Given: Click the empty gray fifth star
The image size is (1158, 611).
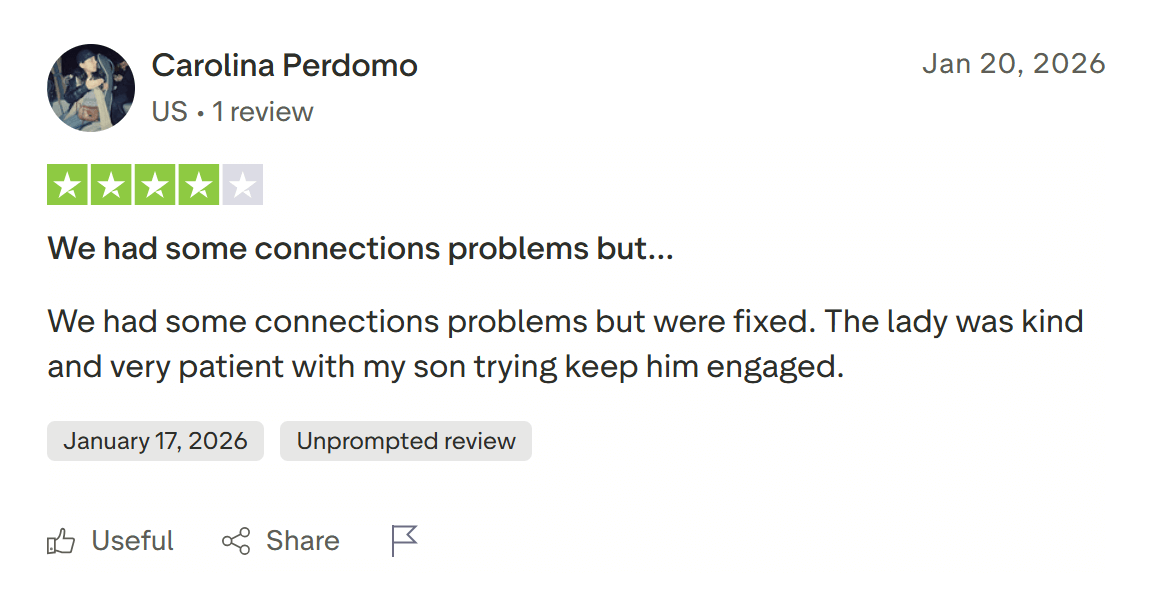Looking at the screenshot, I should point(243,185).
